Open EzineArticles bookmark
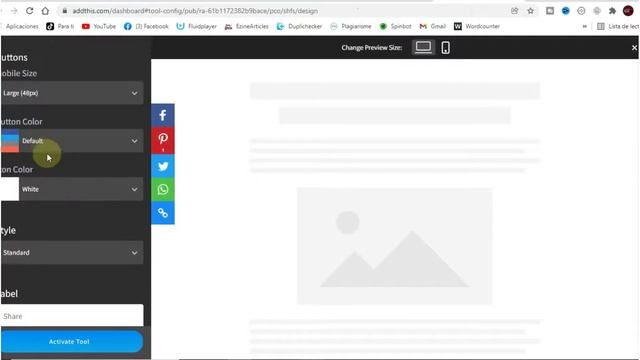This screenshot has height=360, width=640. point(247,26)
